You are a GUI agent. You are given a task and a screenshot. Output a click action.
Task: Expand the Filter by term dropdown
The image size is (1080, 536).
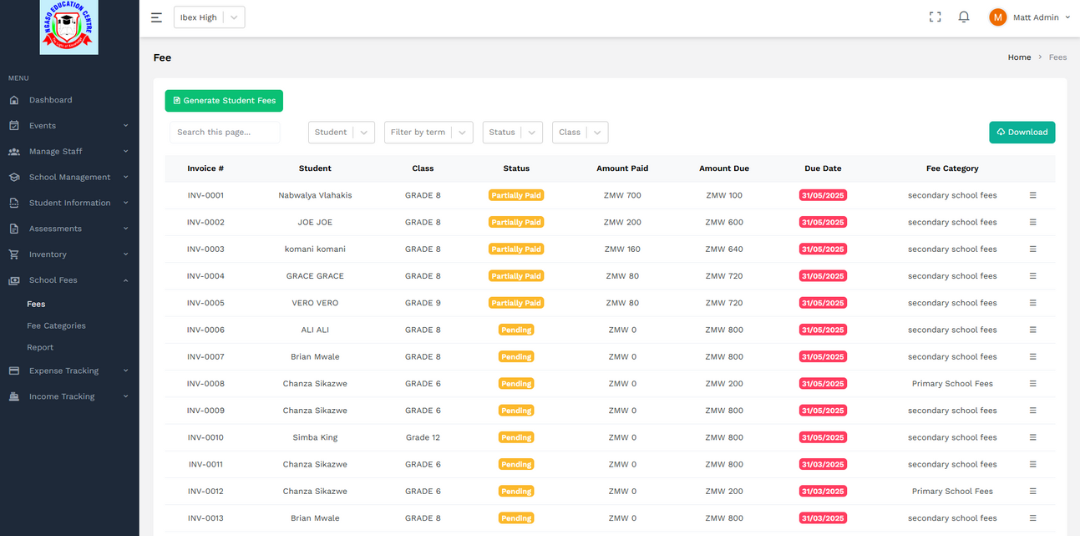[x=428, y=132]
